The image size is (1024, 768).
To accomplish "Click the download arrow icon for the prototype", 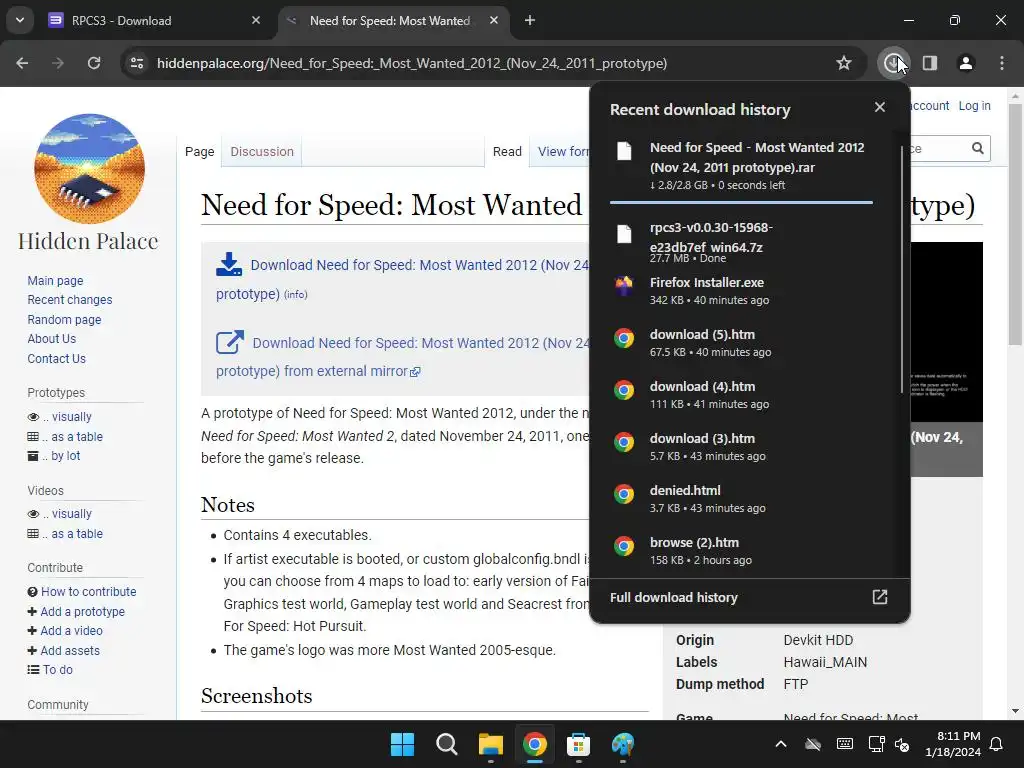I will click(x=229, y=264).
